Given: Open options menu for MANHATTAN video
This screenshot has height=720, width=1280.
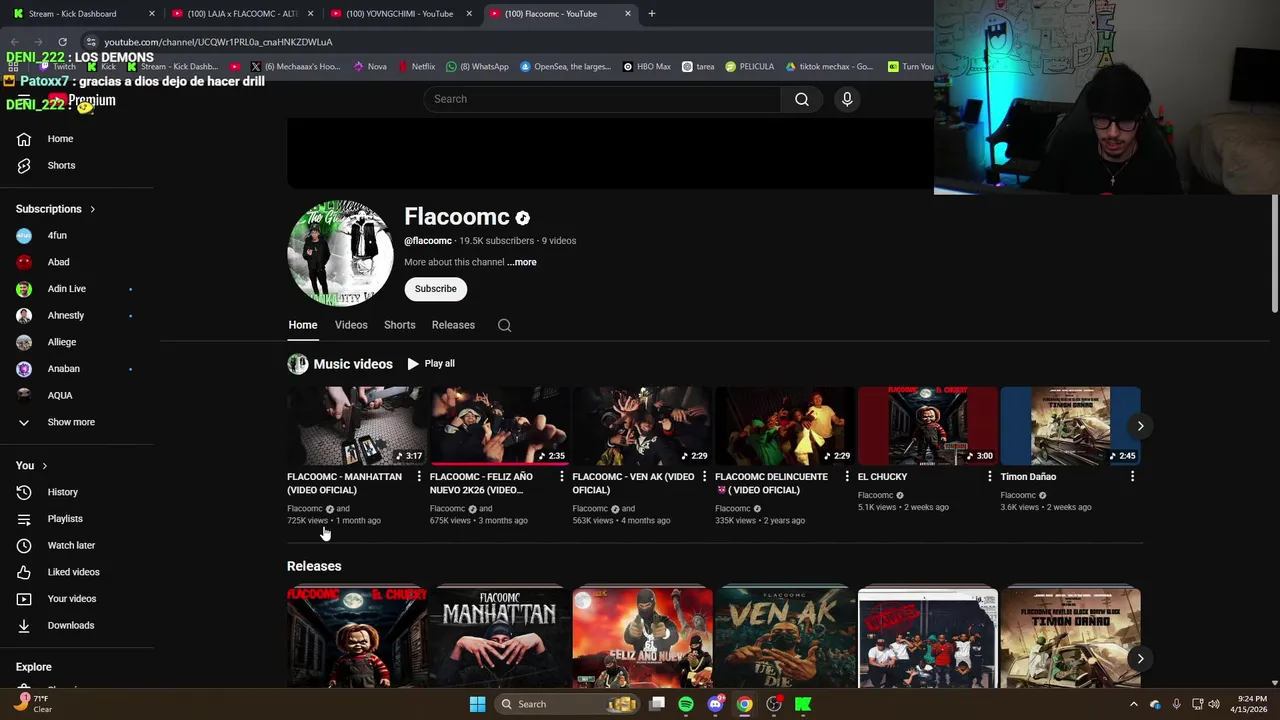Looking at the screenshot, I should pyautogui.click(x=419, y=477).
